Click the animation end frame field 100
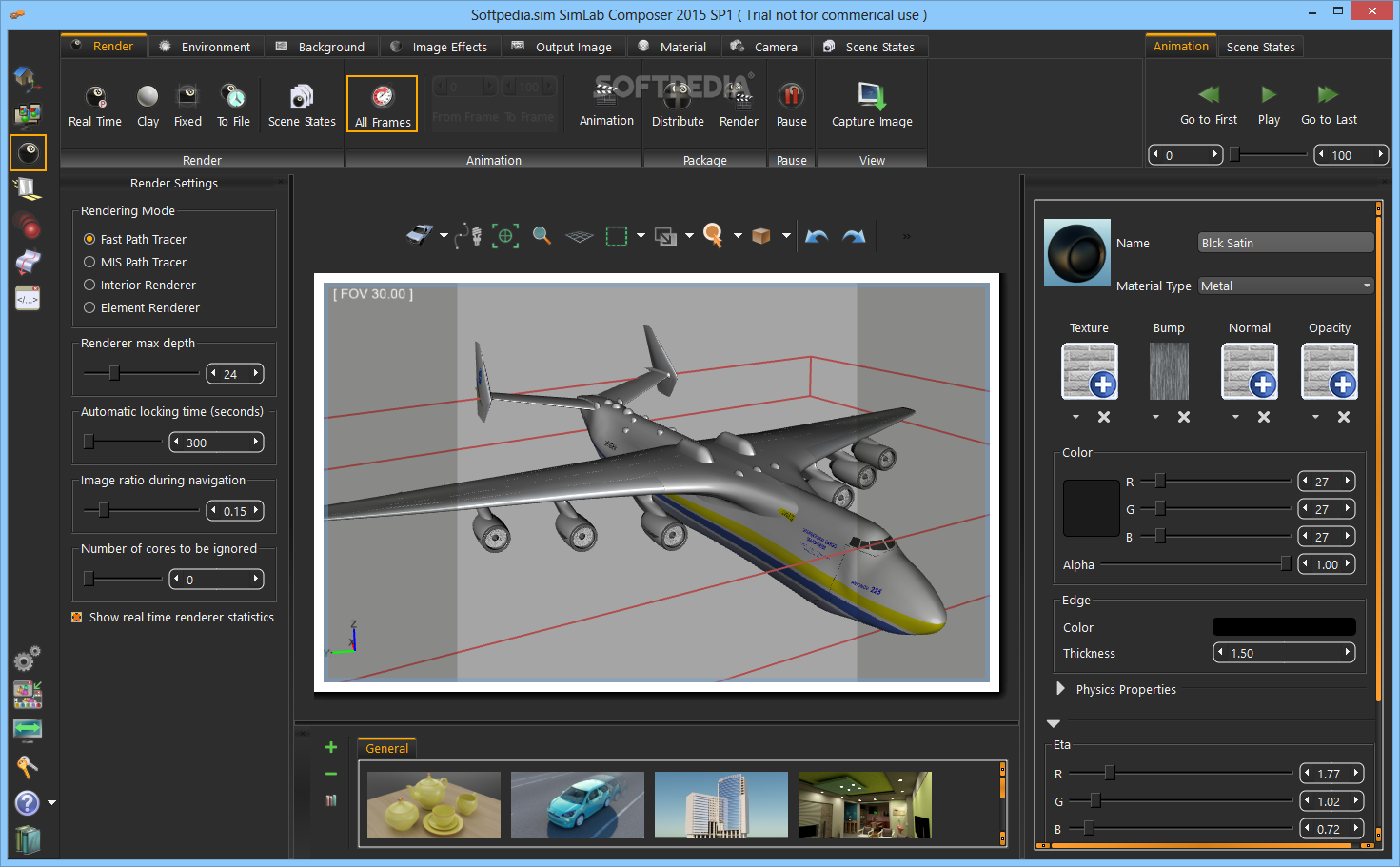This screenshot has height=867, width=1400. (x=1351, y=155)
